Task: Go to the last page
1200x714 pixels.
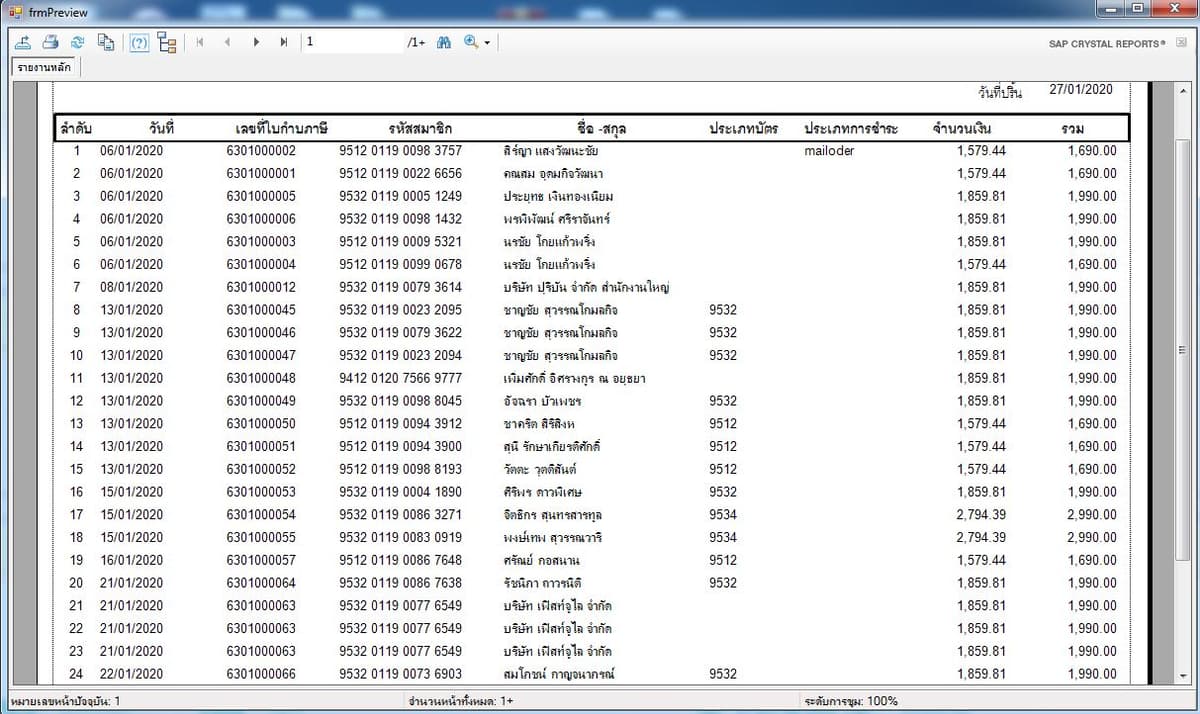Action: (284, 43)
